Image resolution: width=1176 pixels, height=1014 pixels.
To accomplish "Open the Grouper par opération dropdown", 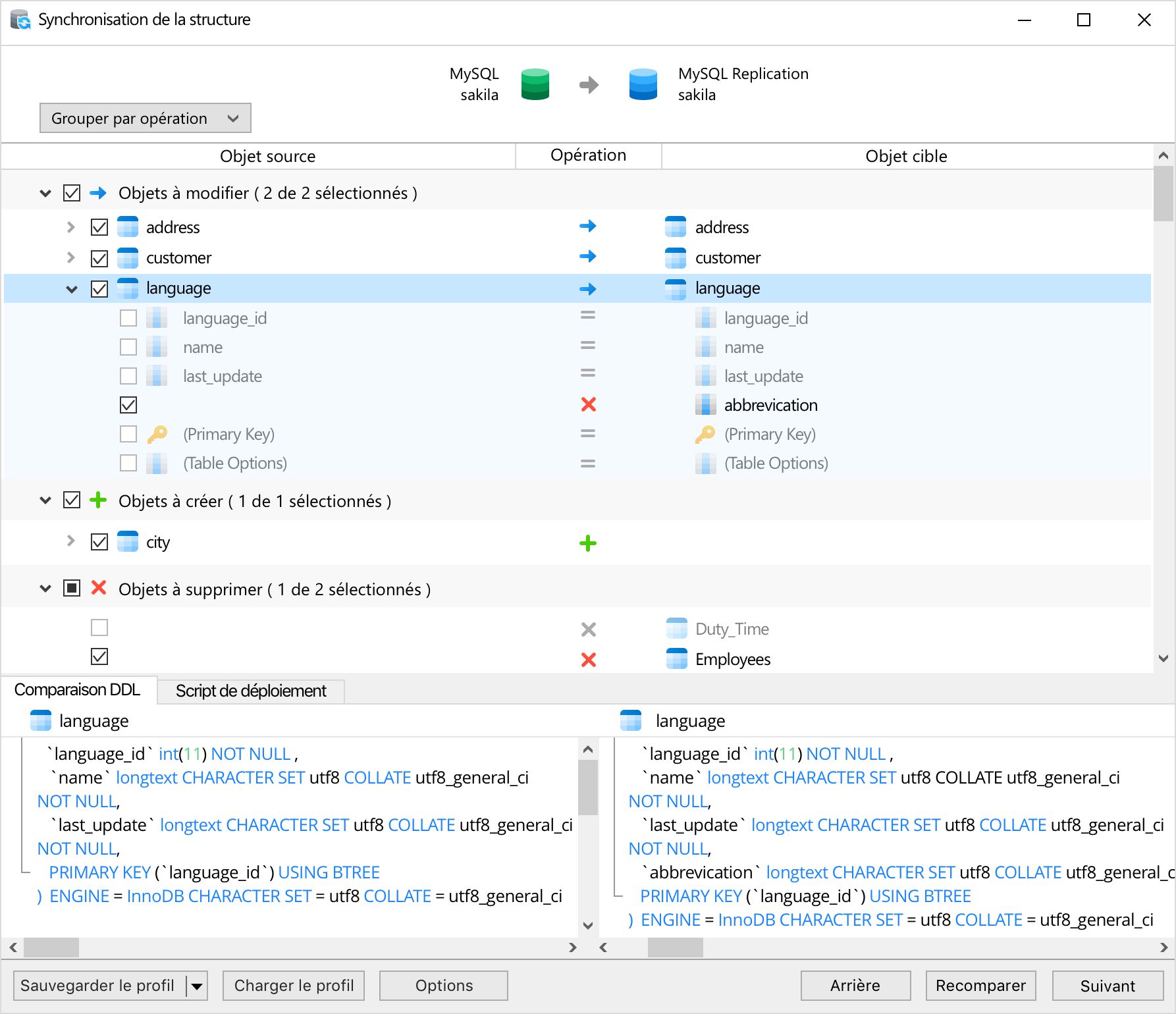I will point(145,118).
